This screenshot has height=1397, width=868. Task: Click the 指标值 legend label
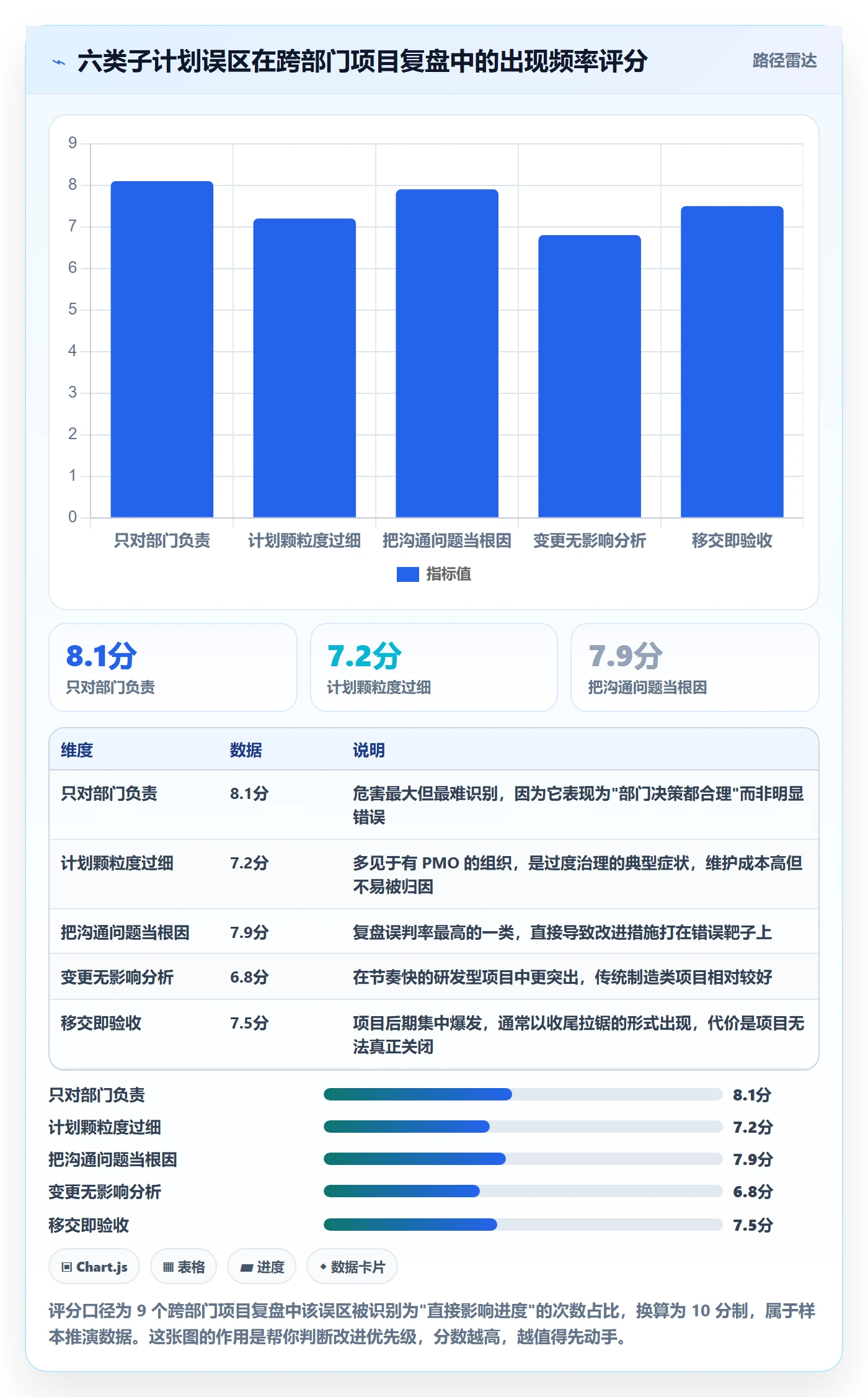[448, 574]
